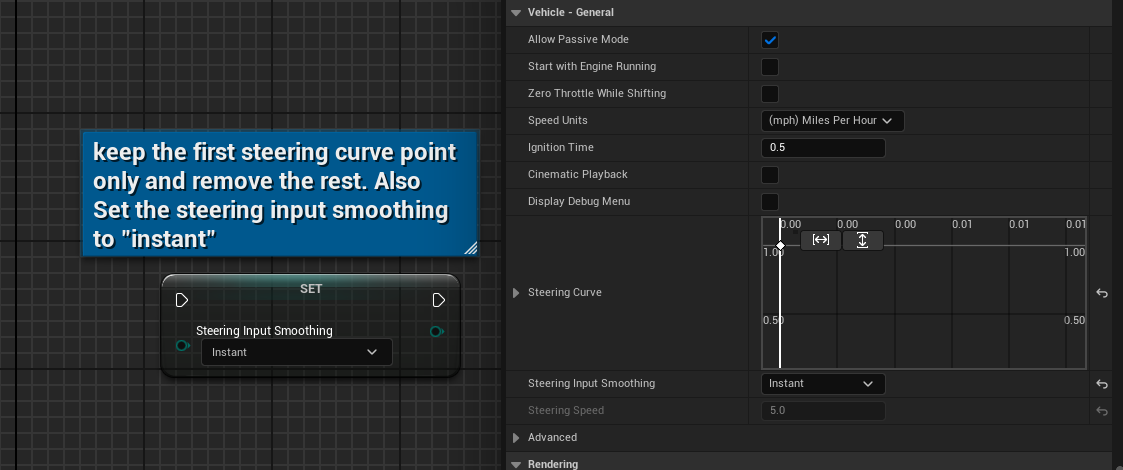Viewport: 1123px width, 470px height.
Task: Select the SET node title
Action: click(311, 289)
